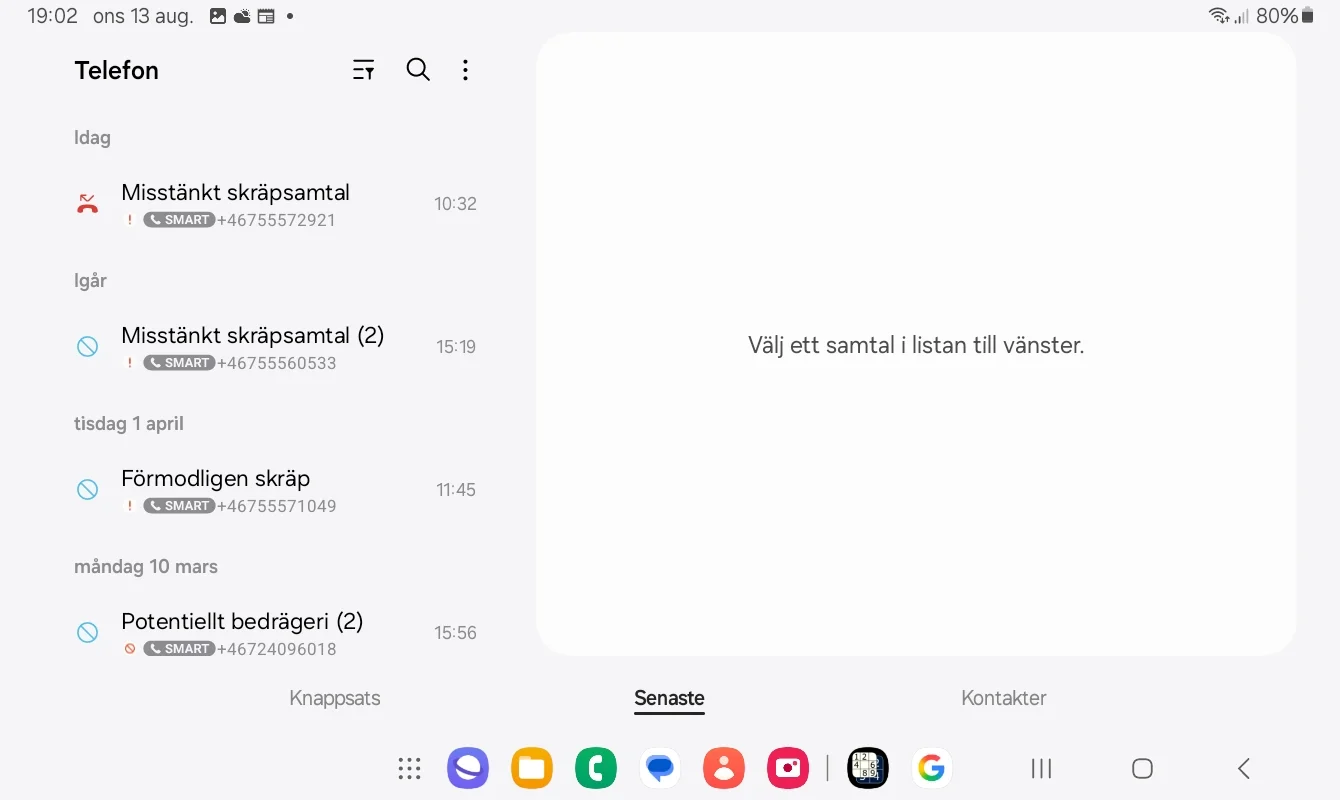
Task: Open the red Camera app in taskbar
Action: (788, 768)
